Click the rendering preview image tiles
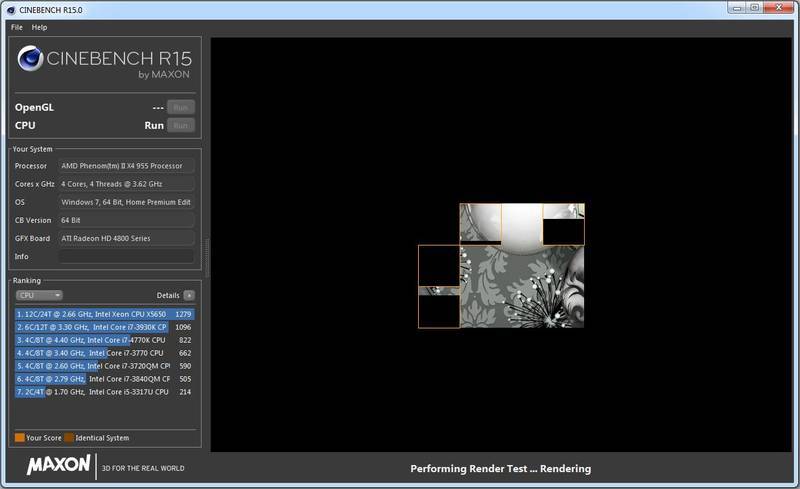 [x=502, y=265]
